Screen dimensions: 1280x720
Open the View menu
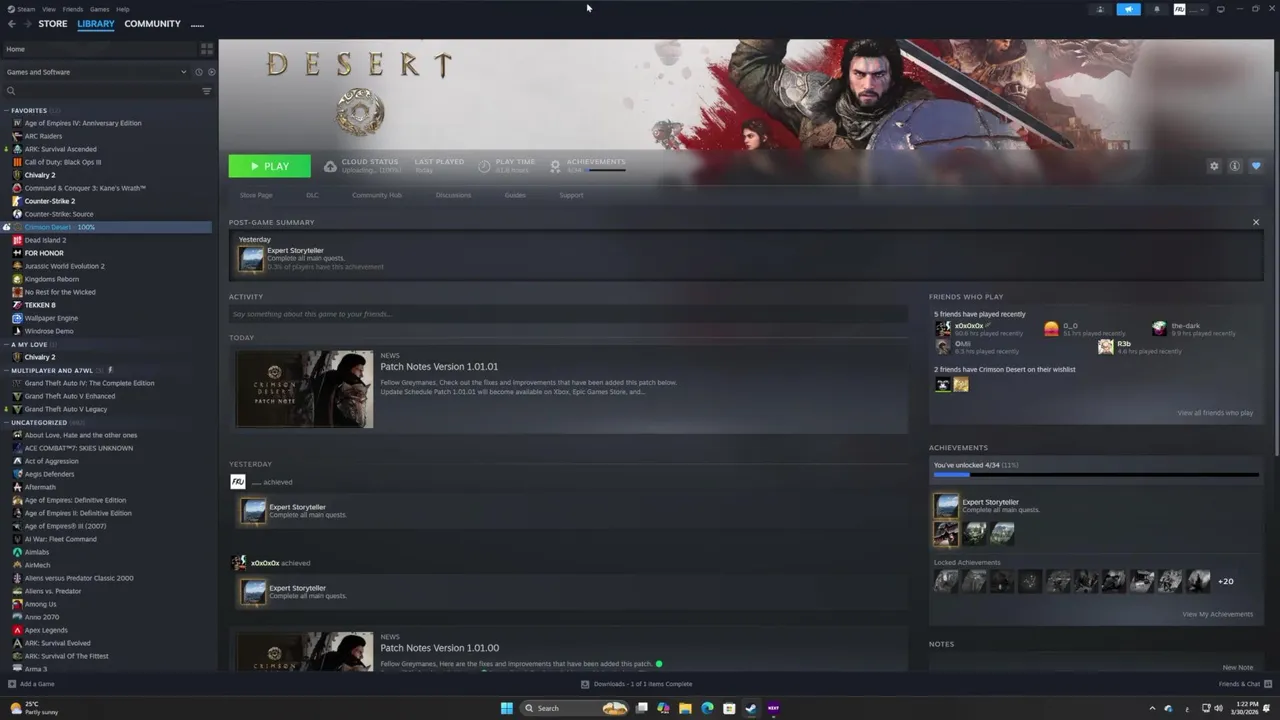point(49,9)
